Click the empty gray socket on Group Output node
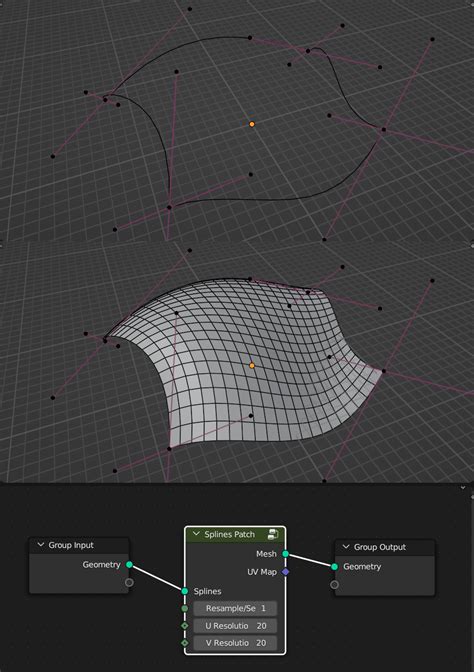 (x=334, y=585)
